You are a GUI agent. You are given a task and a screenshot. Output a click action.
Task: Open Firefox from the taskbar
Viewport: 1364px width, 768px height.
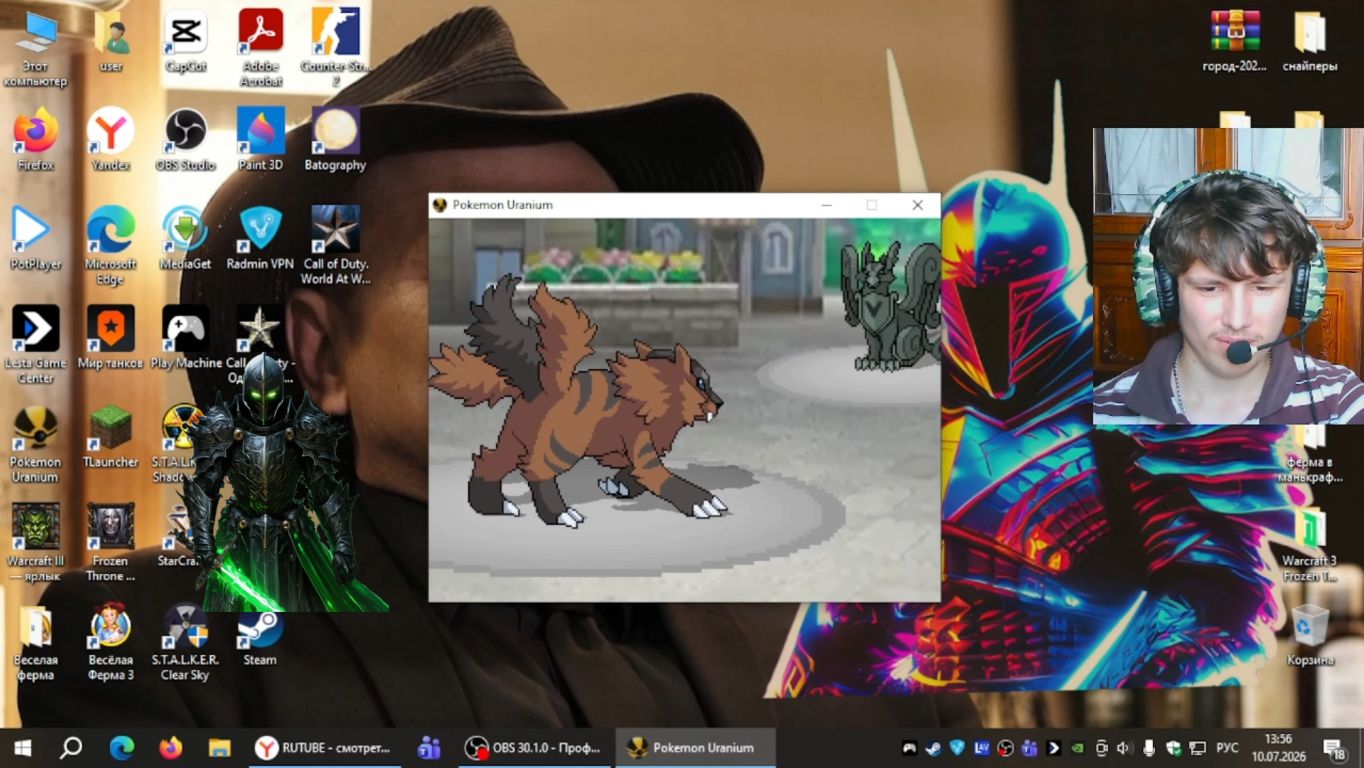(171, 748)
